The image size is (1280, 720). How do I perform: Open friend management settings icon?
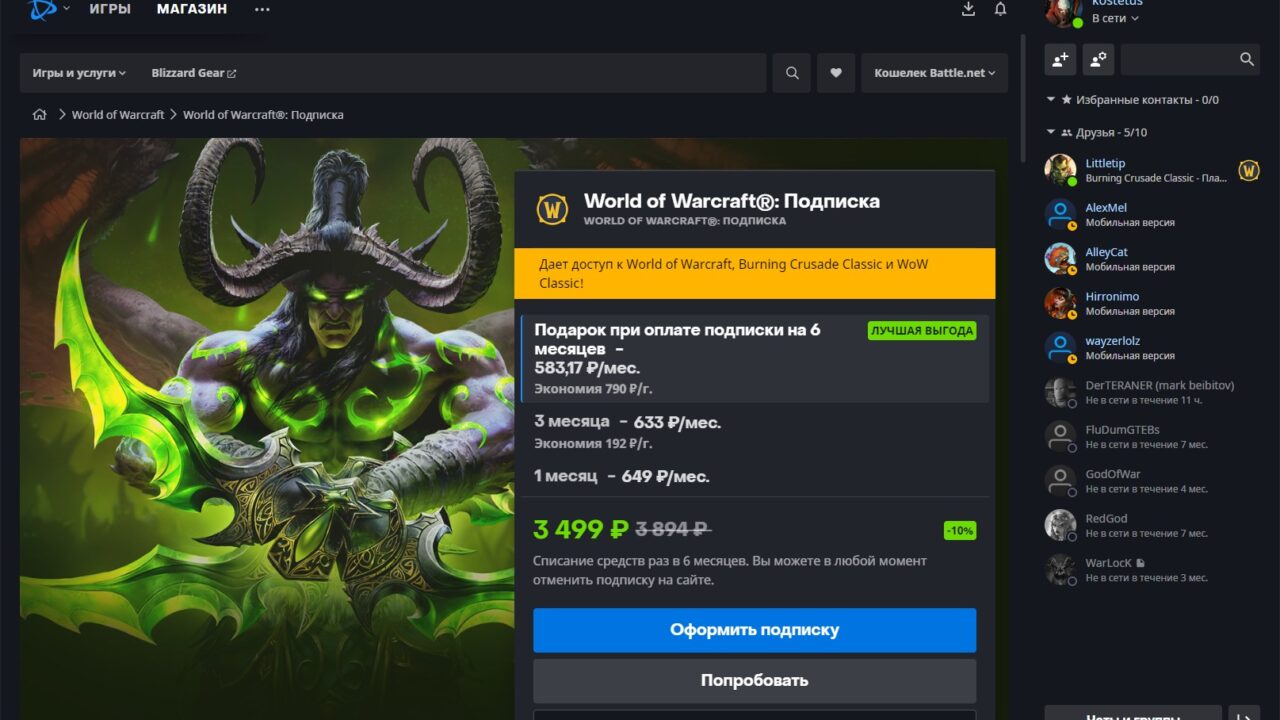point(1097,60)
